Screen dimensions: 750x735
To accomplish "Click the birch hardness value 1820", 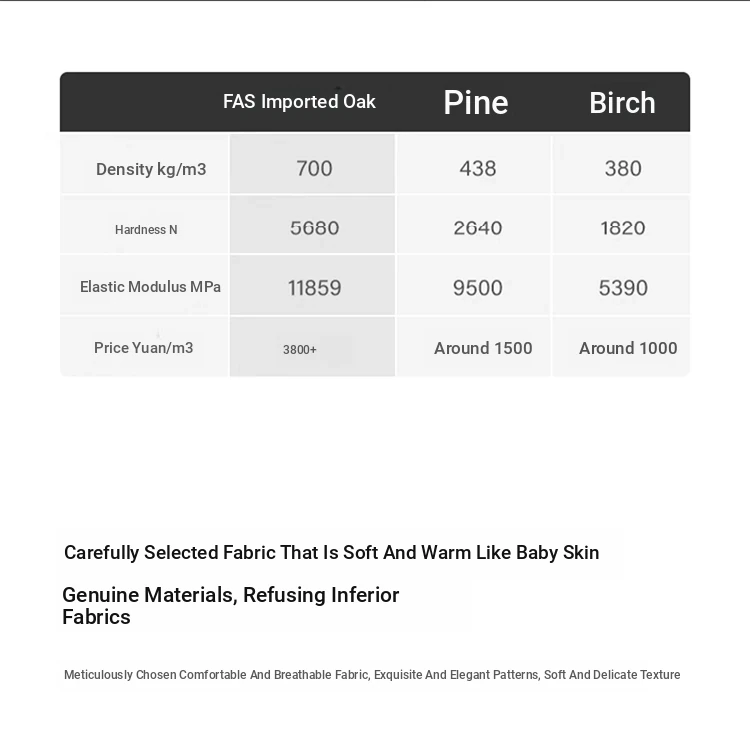I will tap(623, 228).
